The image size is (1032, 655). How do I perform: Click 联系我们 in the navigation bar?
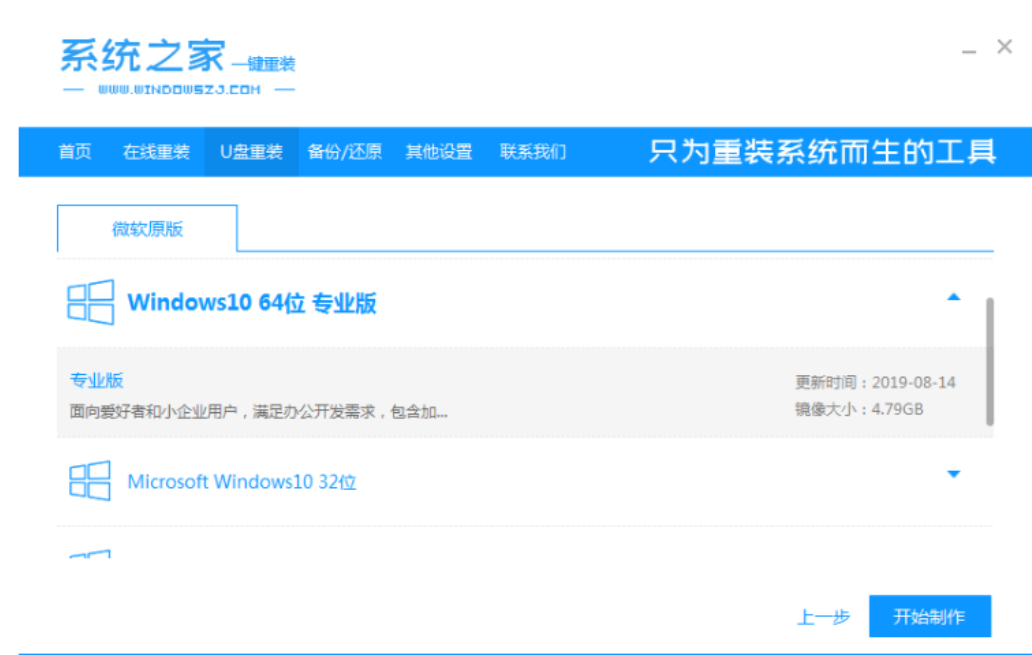tap(533, 152)
